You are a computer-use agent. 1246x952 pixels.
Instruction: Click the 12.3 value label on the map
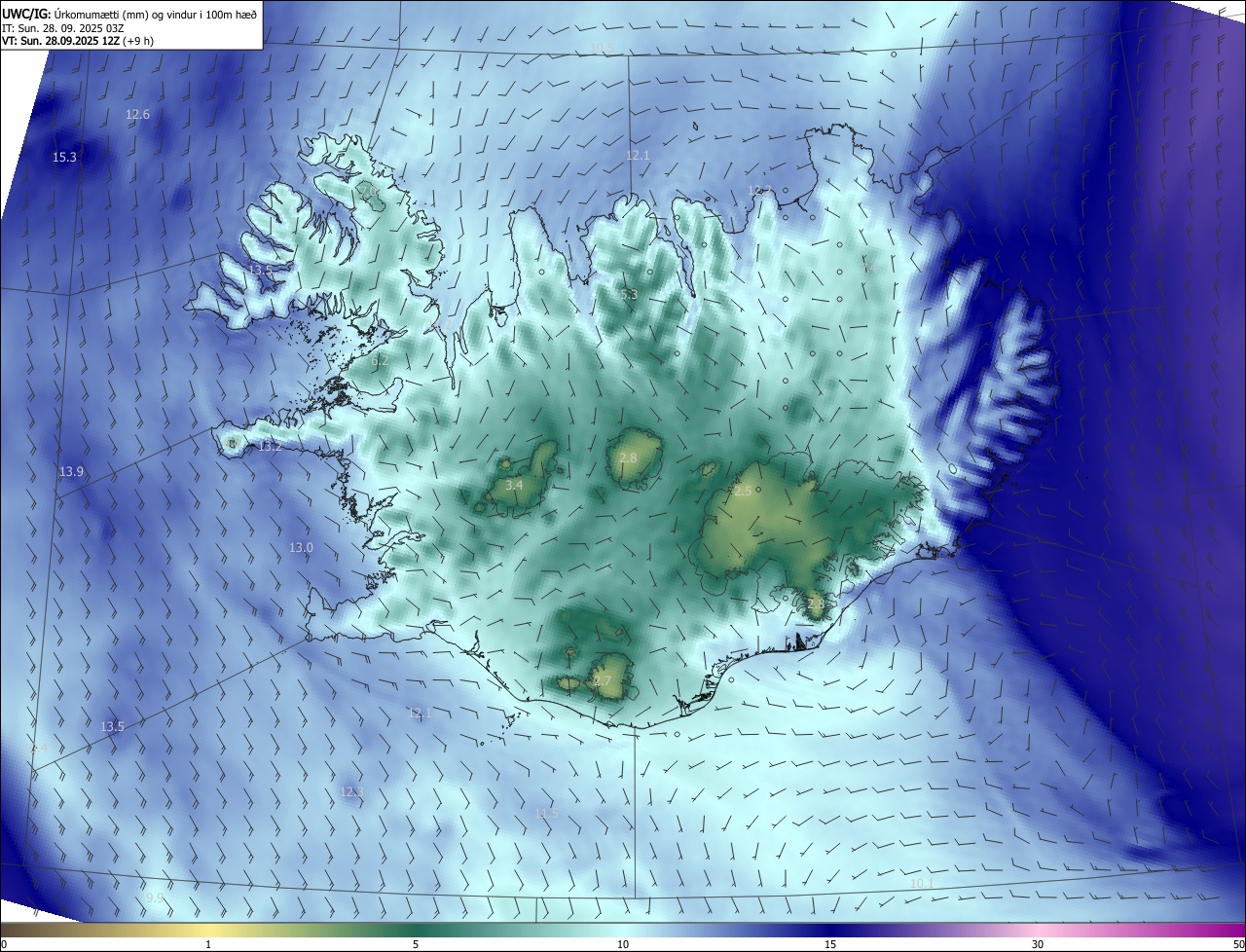tap(351, 791)
